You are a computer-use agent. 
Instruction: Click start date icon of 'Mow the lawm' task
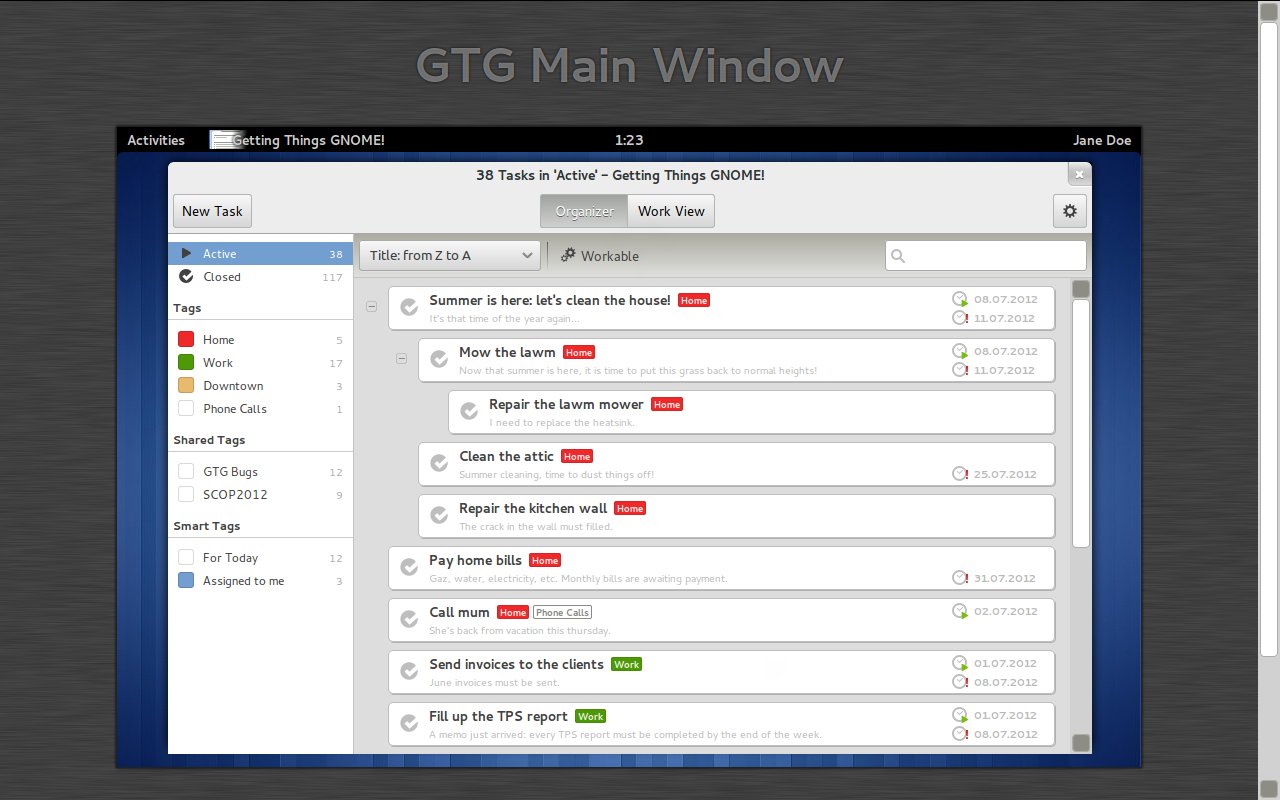[960, 351]
